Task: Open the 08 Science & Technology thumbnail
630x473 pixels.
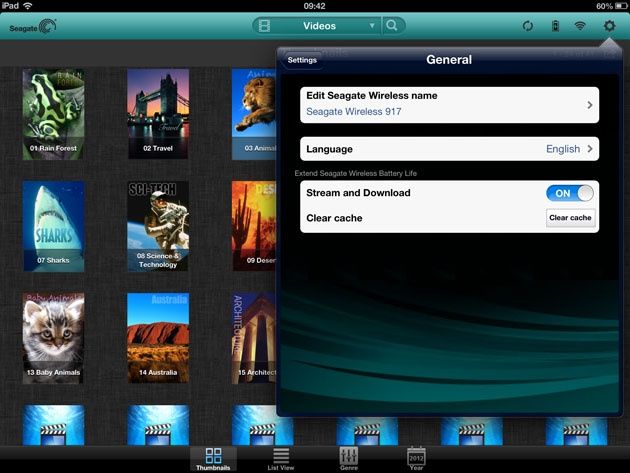Action: pyautogui.click(x=158, y=226)
